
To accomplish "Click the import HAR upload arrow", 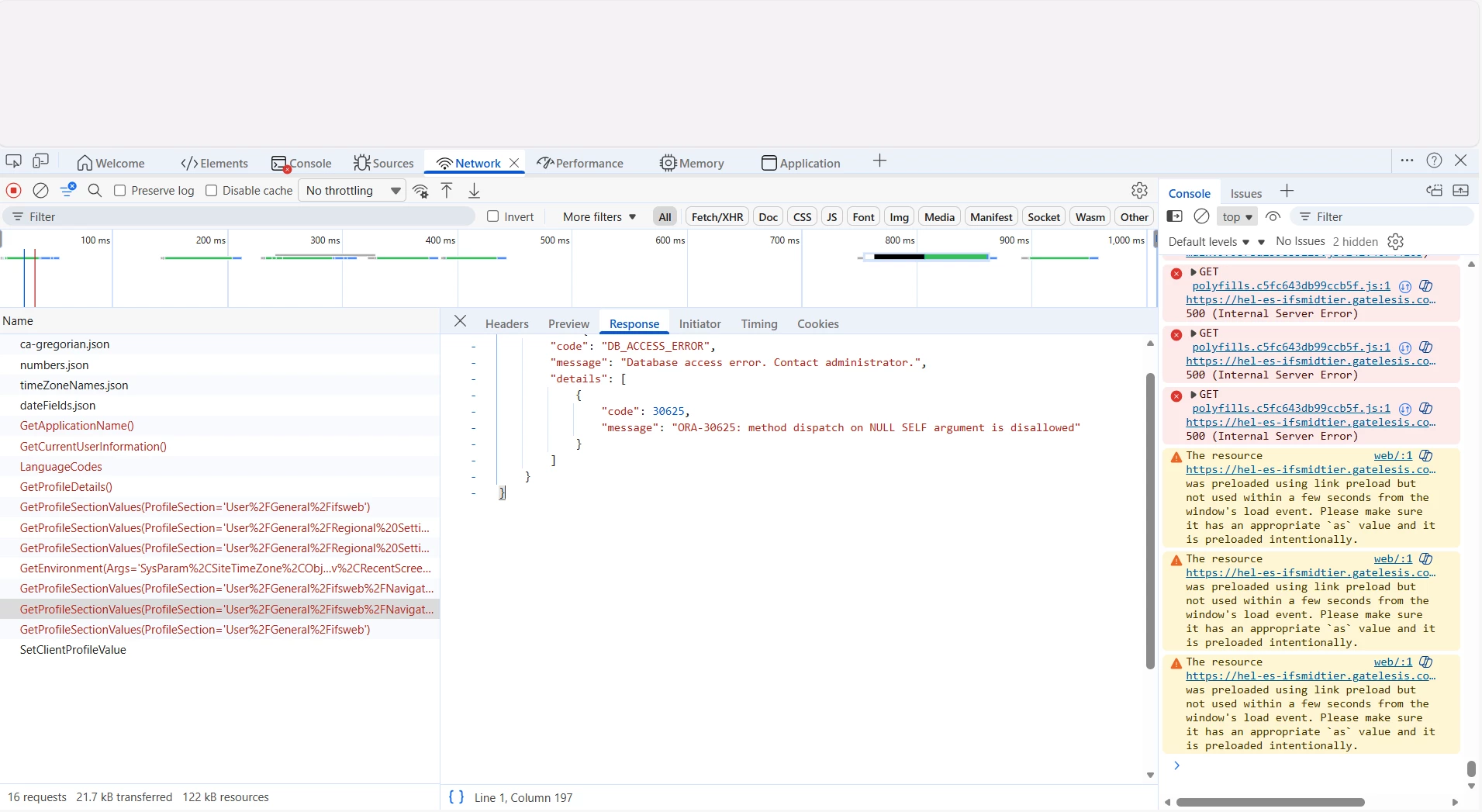I will pos(447,191).
